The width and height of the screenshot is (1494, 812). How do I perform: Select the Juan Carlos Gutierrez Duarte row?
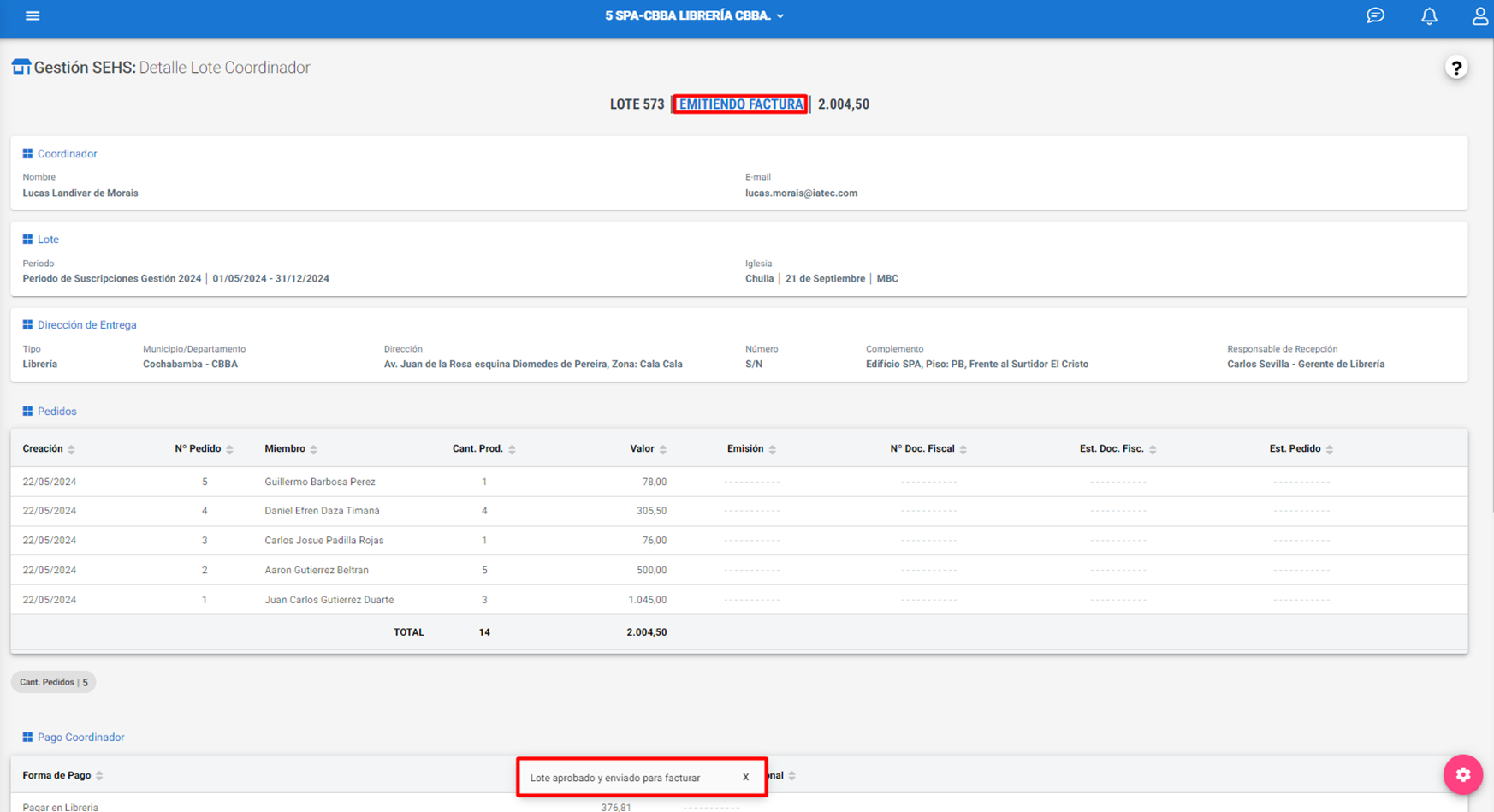pyautogui.click(x=738, y=600)
